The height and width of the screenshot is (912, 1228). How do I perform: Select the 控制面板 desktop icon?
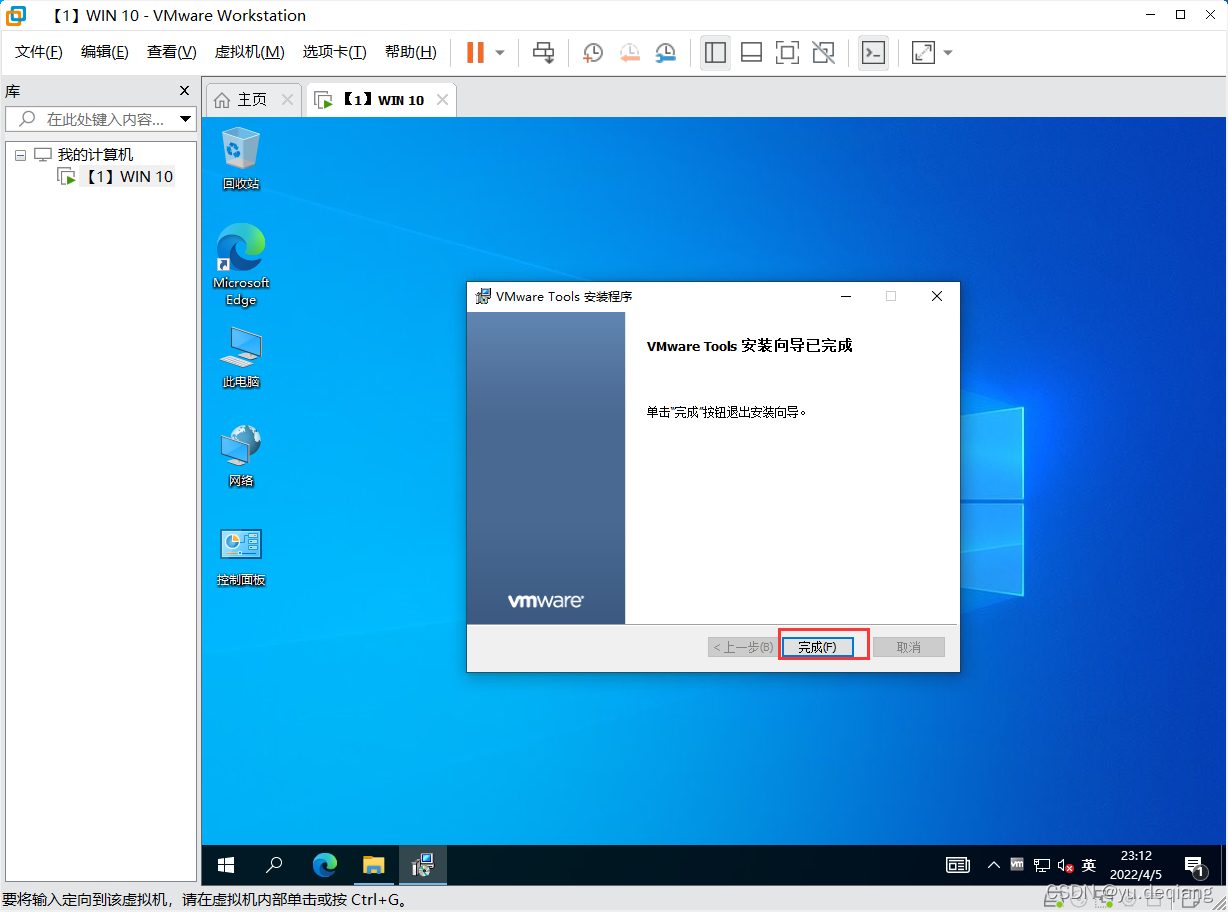(x=240, y=557)
